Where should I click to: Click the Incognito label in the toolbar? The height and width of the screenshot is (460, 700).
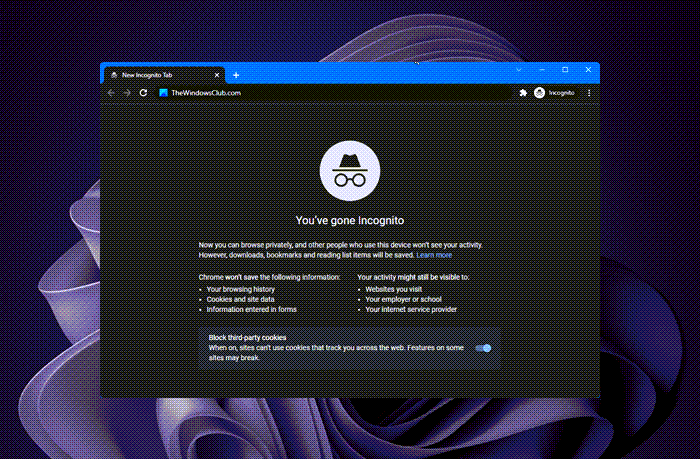(561, 93)
